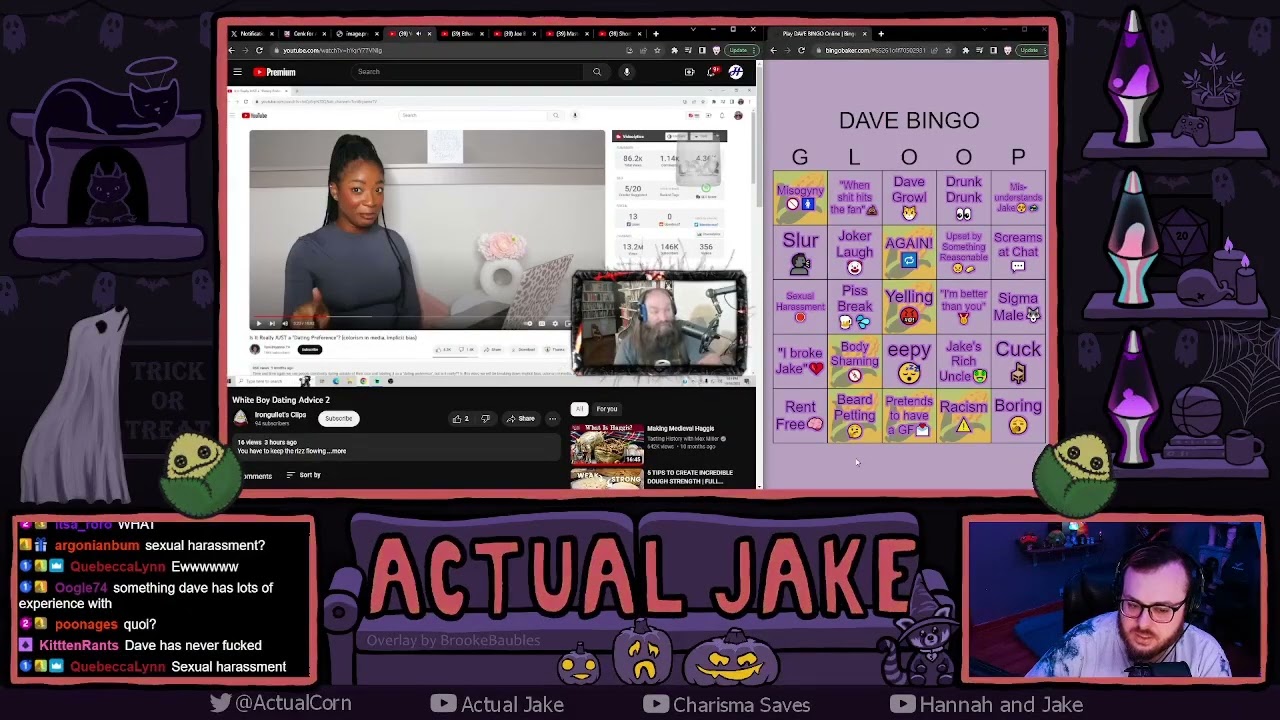1280x720 pixels.
Task: Toggle the Body Shaming bingo square
Action: (x=854, y=361)
